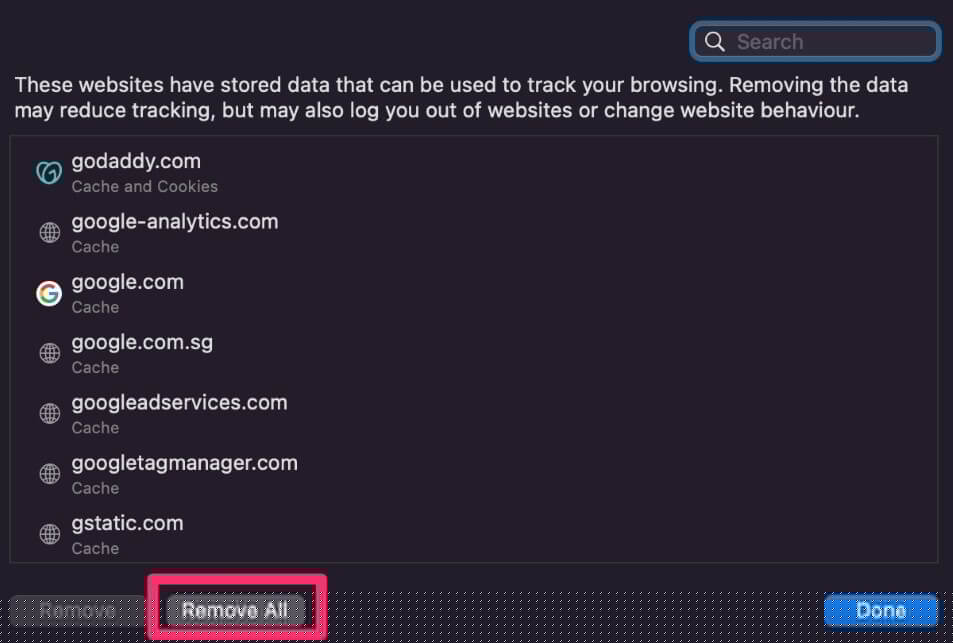Image resolution: width=953 pixels, height=643 pixels.
Task: Click the greyed-out Remove button
Action: click(x=79, y=610)
